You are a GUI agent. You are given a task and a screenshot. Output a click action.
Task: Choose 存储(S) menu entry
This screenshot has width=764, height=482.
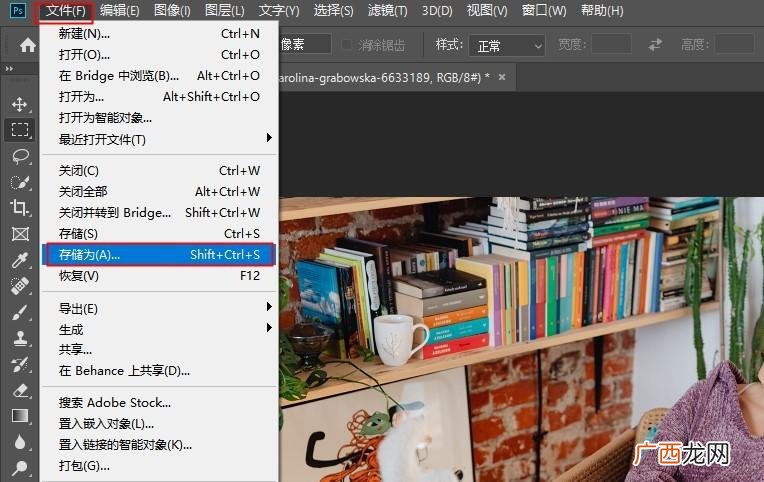point(159,233)
